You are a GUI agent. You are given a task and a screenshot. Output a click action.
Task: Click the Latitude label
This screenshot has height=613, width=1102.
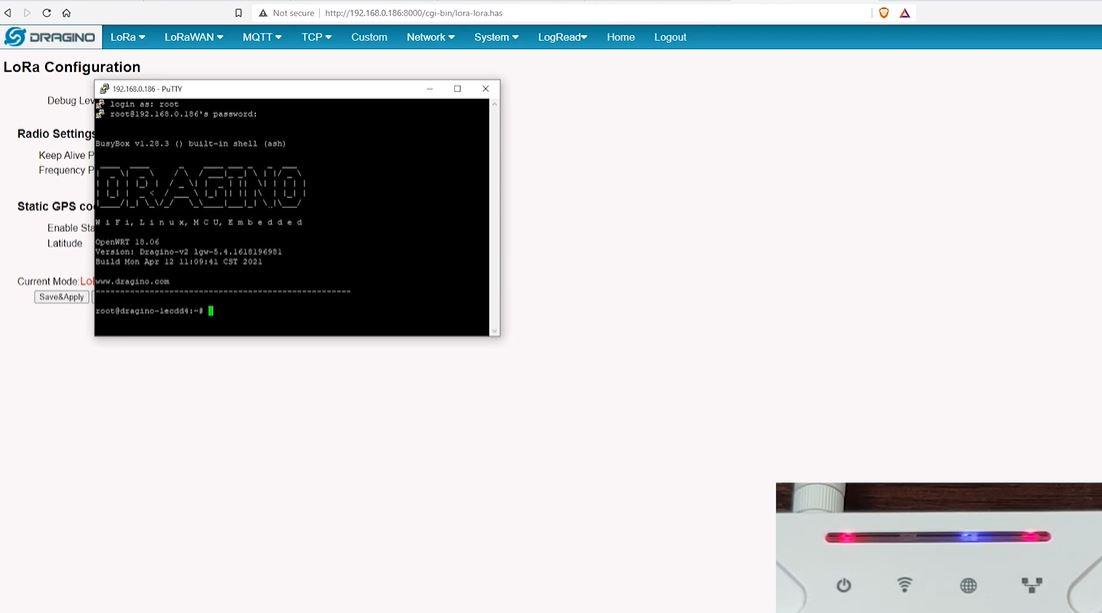(65, 243)
